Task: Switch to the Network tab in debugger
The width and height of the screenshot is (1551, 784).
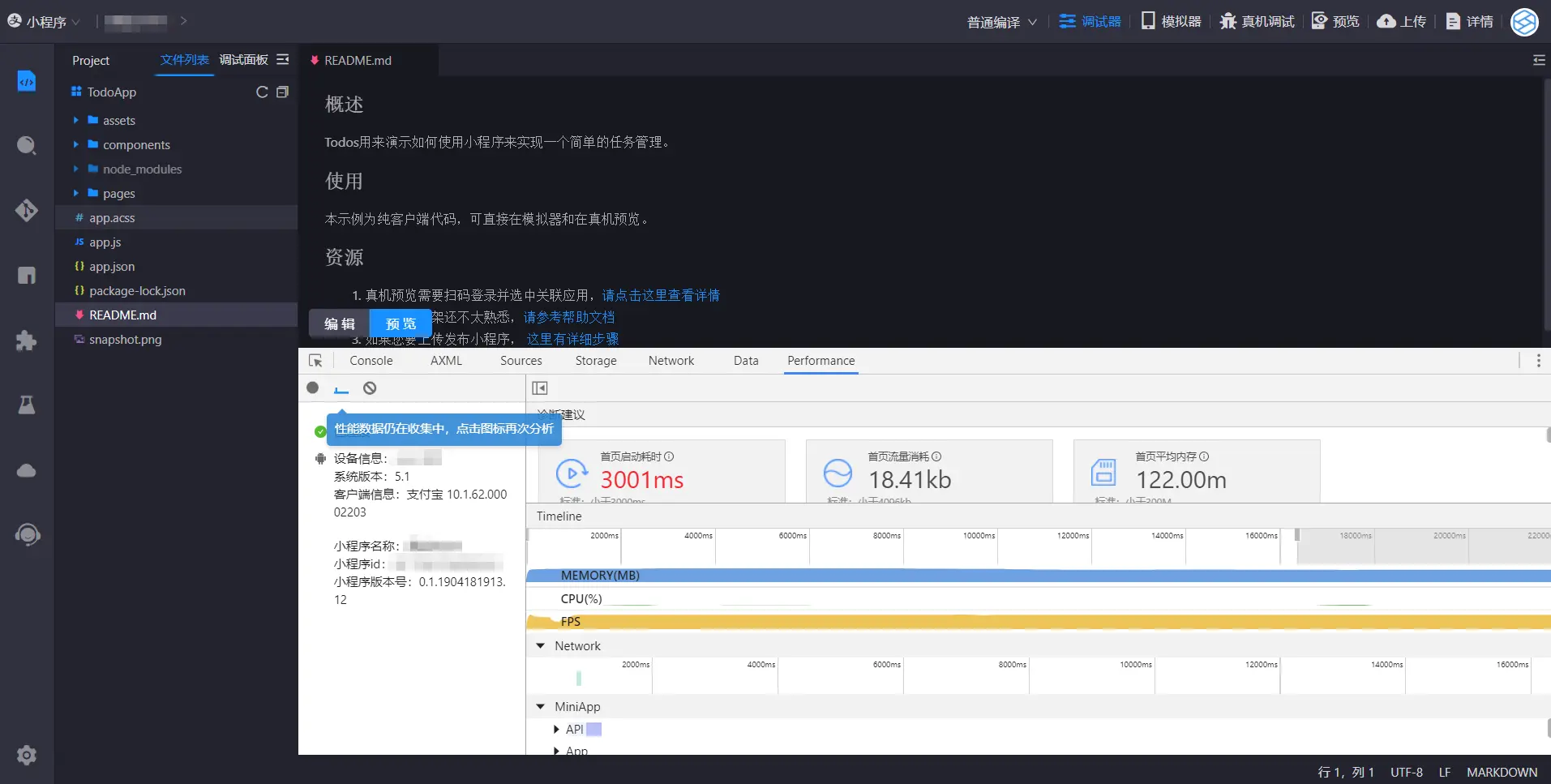Action: (671, 360)
